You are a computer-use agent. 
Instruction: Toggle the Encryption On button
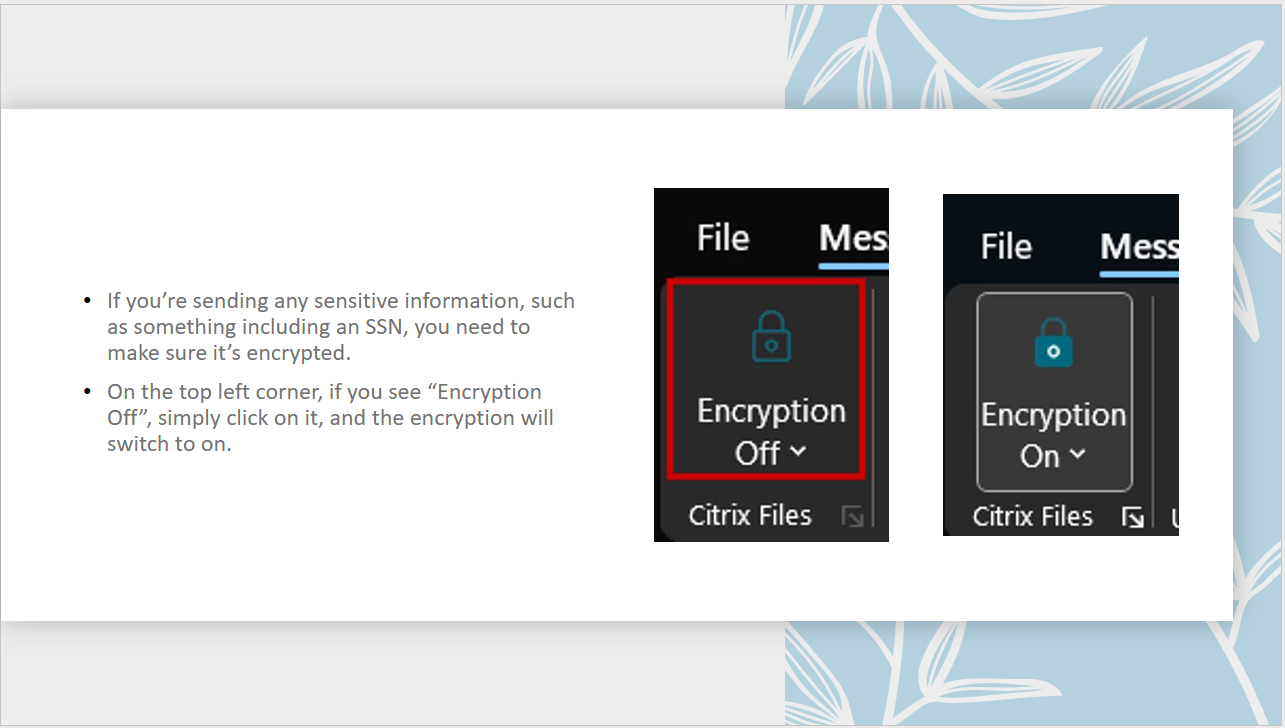pos(1054,392)
